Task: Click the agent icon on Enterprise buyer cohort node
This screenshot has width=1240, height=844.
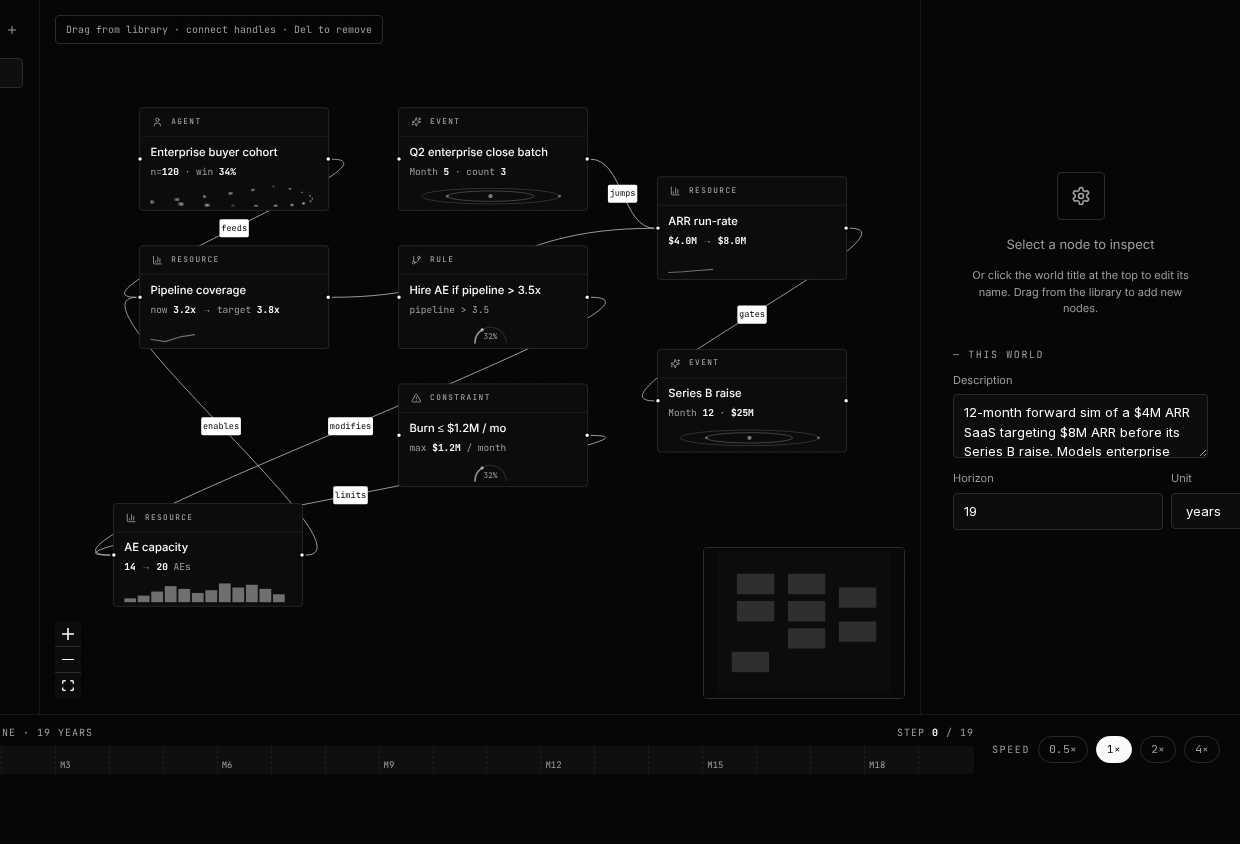Action: click(157, 122)
